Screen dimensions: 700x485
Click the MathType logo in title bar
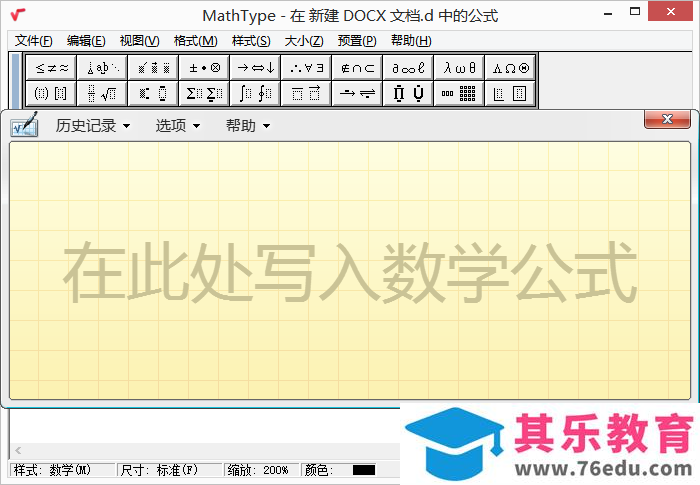(x=18, y=15)
